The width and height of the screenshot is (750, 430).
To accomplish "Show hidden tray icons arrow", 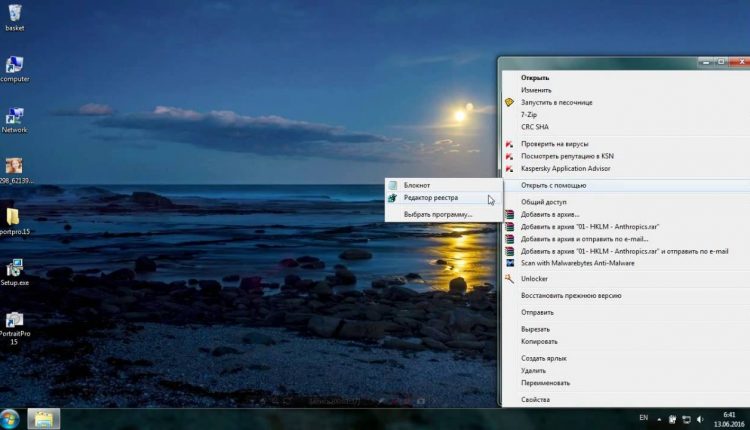I will click(x=659, y=419).
